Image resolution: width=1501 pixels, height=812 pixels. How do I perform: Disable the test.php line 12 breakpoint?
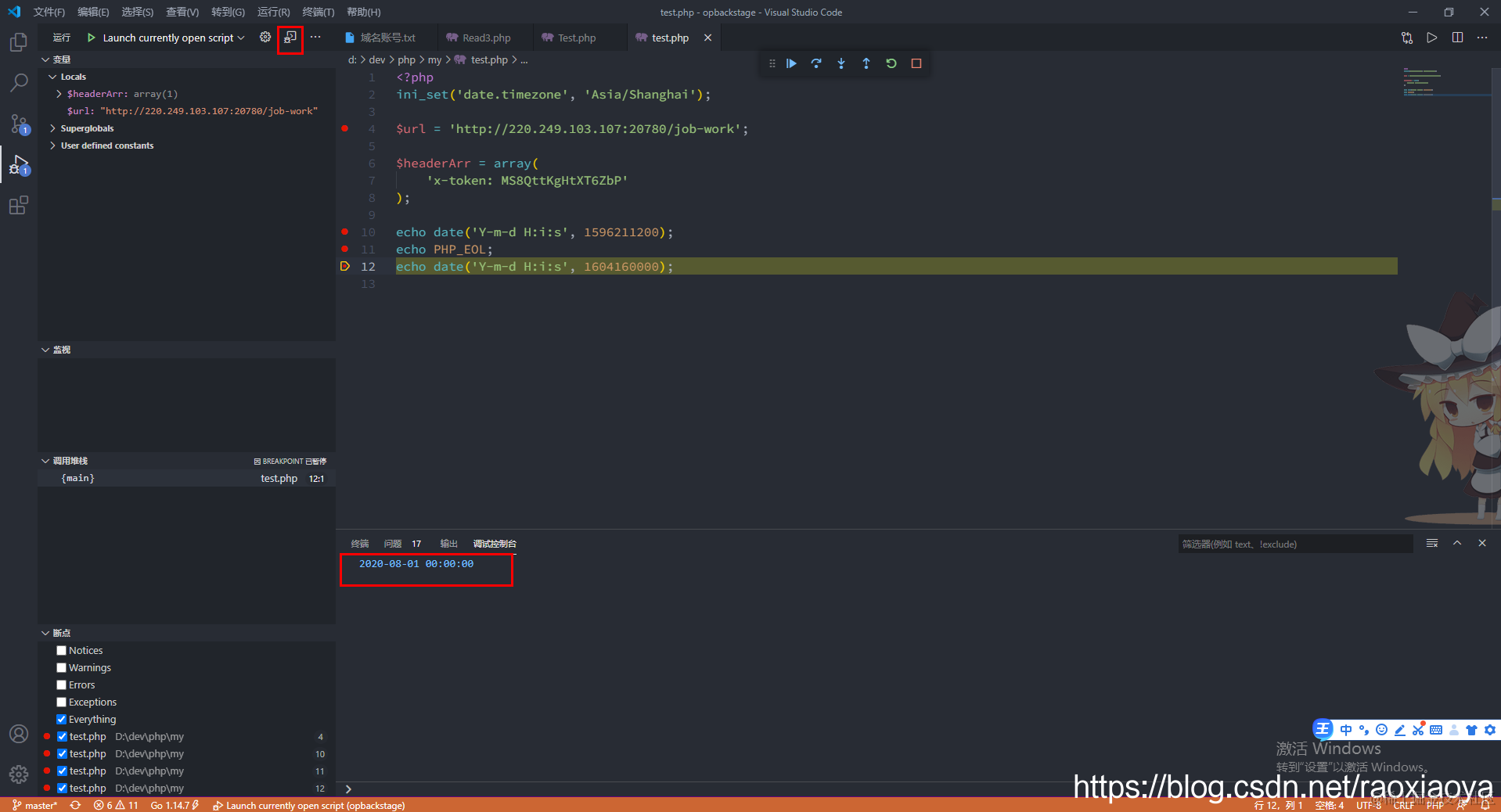tap(62, 789)
